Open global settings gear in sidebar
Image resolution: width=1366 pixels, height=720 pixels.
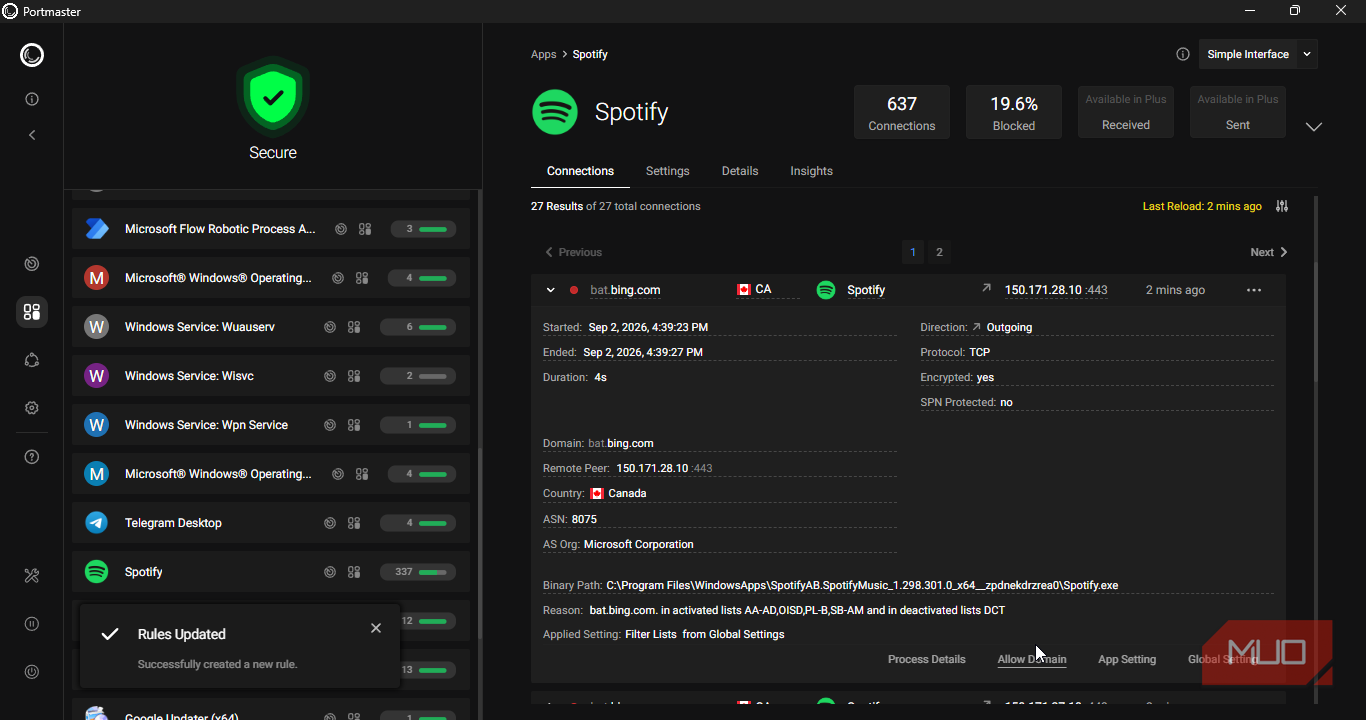click(x=32, y=408)
